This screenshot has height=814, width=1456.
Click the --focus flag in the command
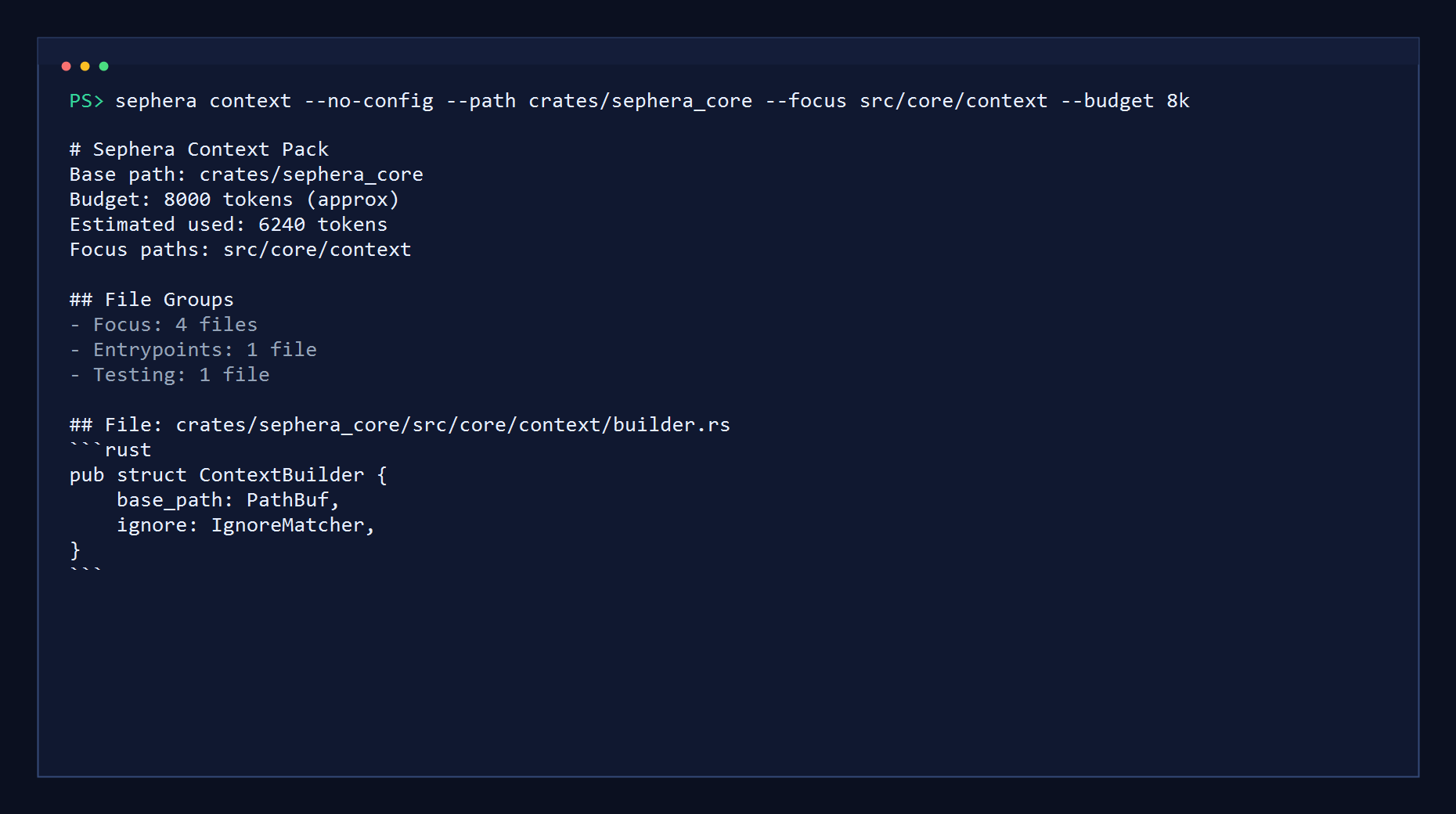[x=808, y=100]
